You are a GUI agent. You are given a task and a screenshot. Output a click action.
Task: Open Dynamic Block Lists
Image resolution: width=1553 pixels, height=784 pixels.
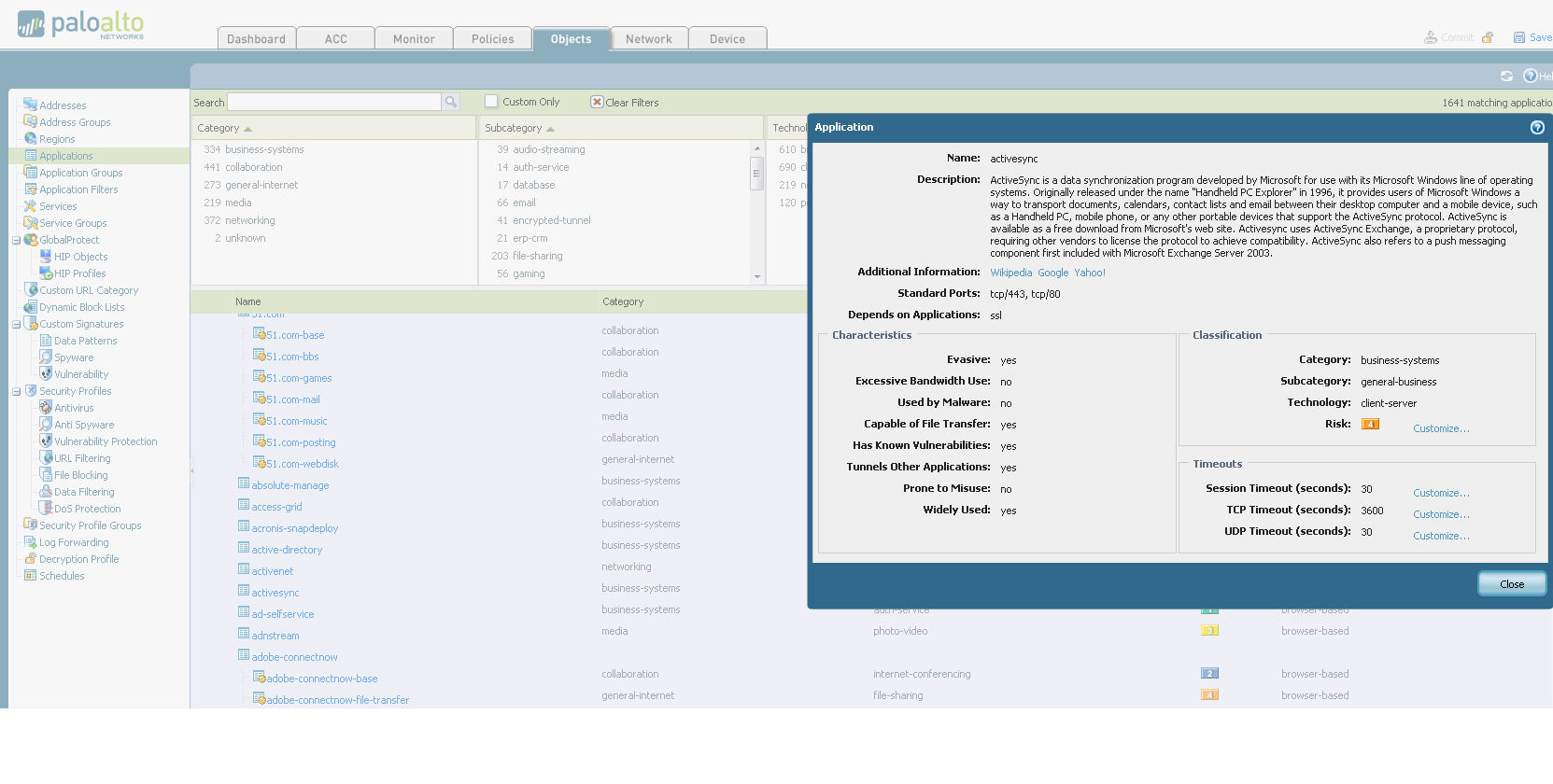tap(82, 307)
